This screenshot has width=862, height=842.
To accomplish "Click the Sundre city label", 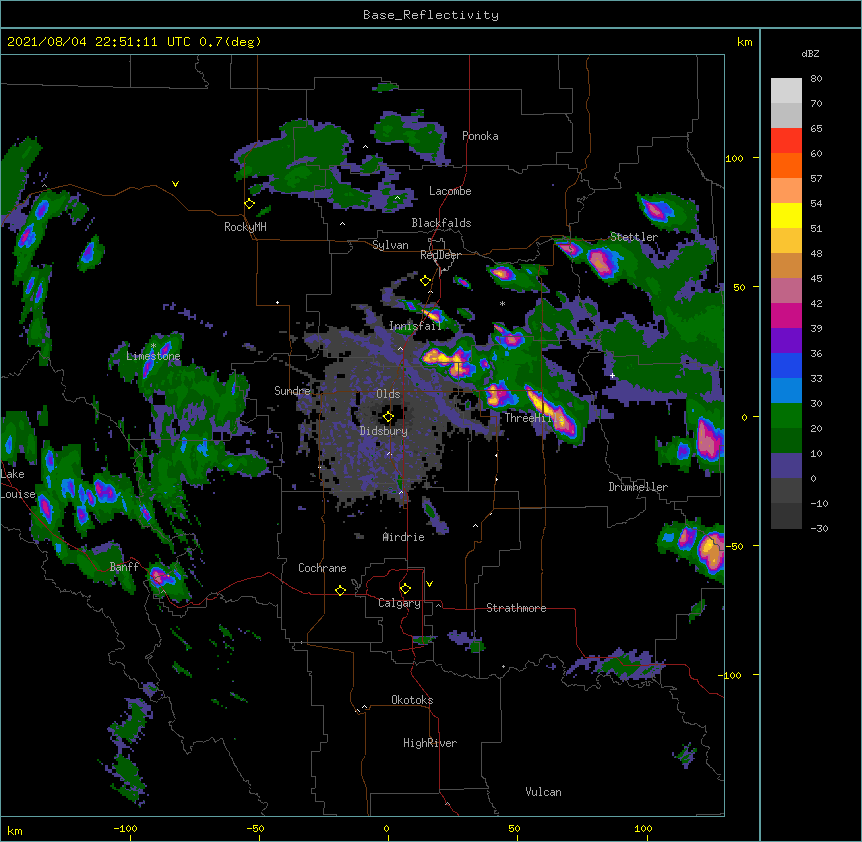I will tap(292, 390).
